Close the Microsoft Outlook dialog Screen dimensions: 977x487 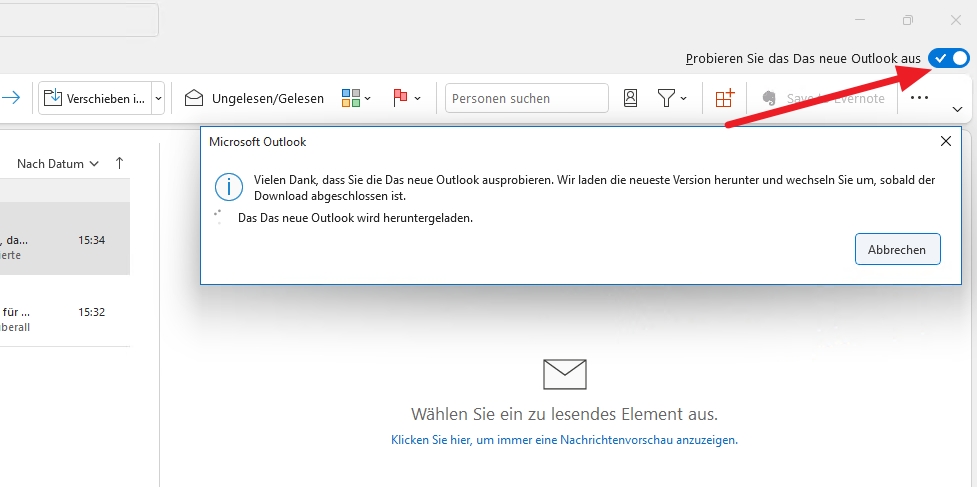pyautogui.click(x=946, y=141)
